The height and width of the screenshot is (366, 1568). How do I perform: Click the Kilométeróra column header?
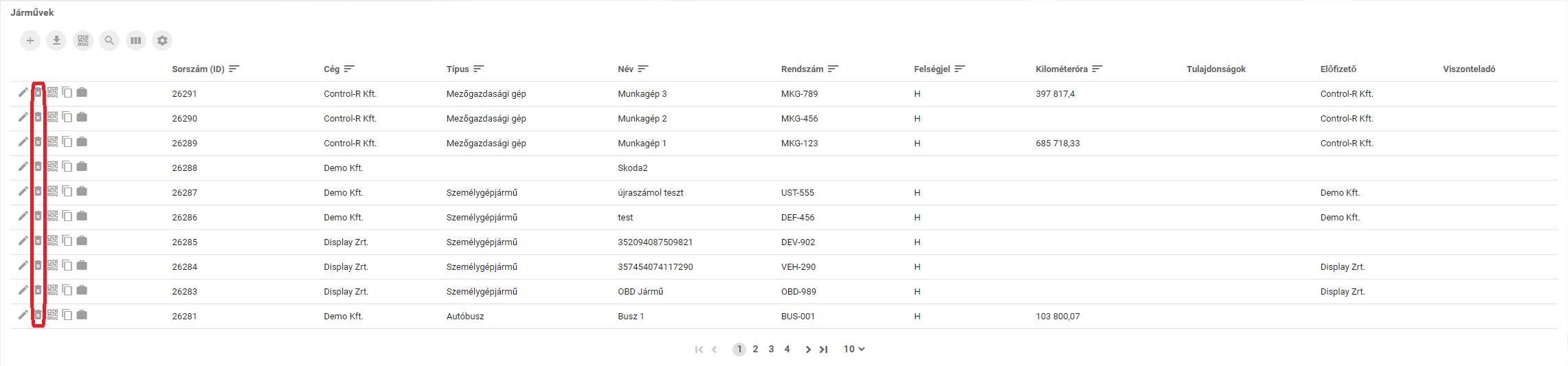(x=1062, y=69)
